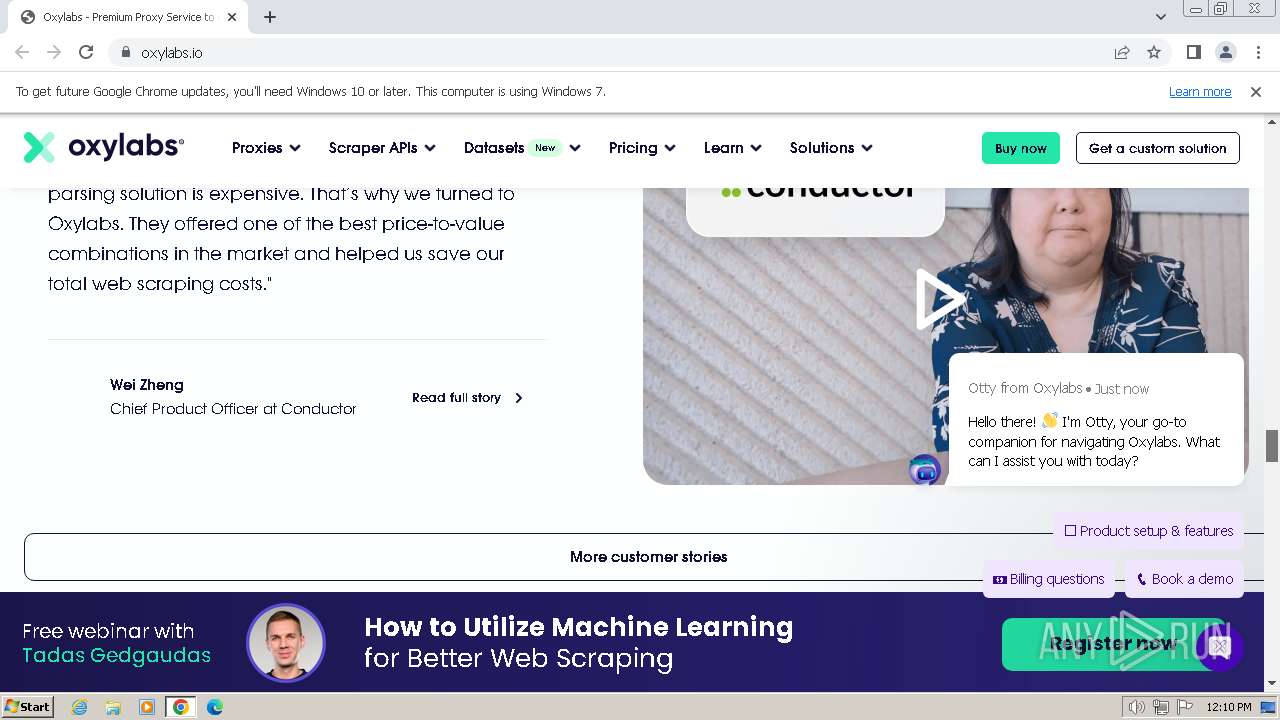Open the Chrome three-dot menu

click(x=1256, y=52)
